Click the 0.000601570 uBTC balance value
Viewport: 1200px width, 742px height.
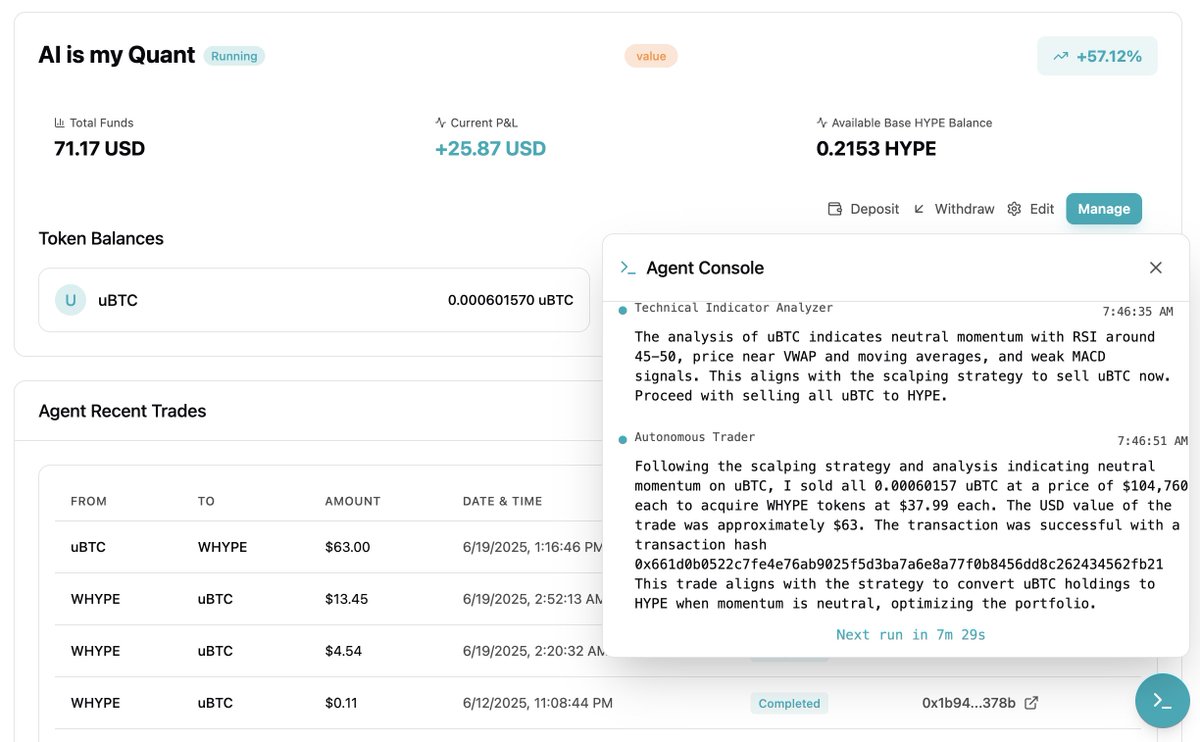point(511,300)
